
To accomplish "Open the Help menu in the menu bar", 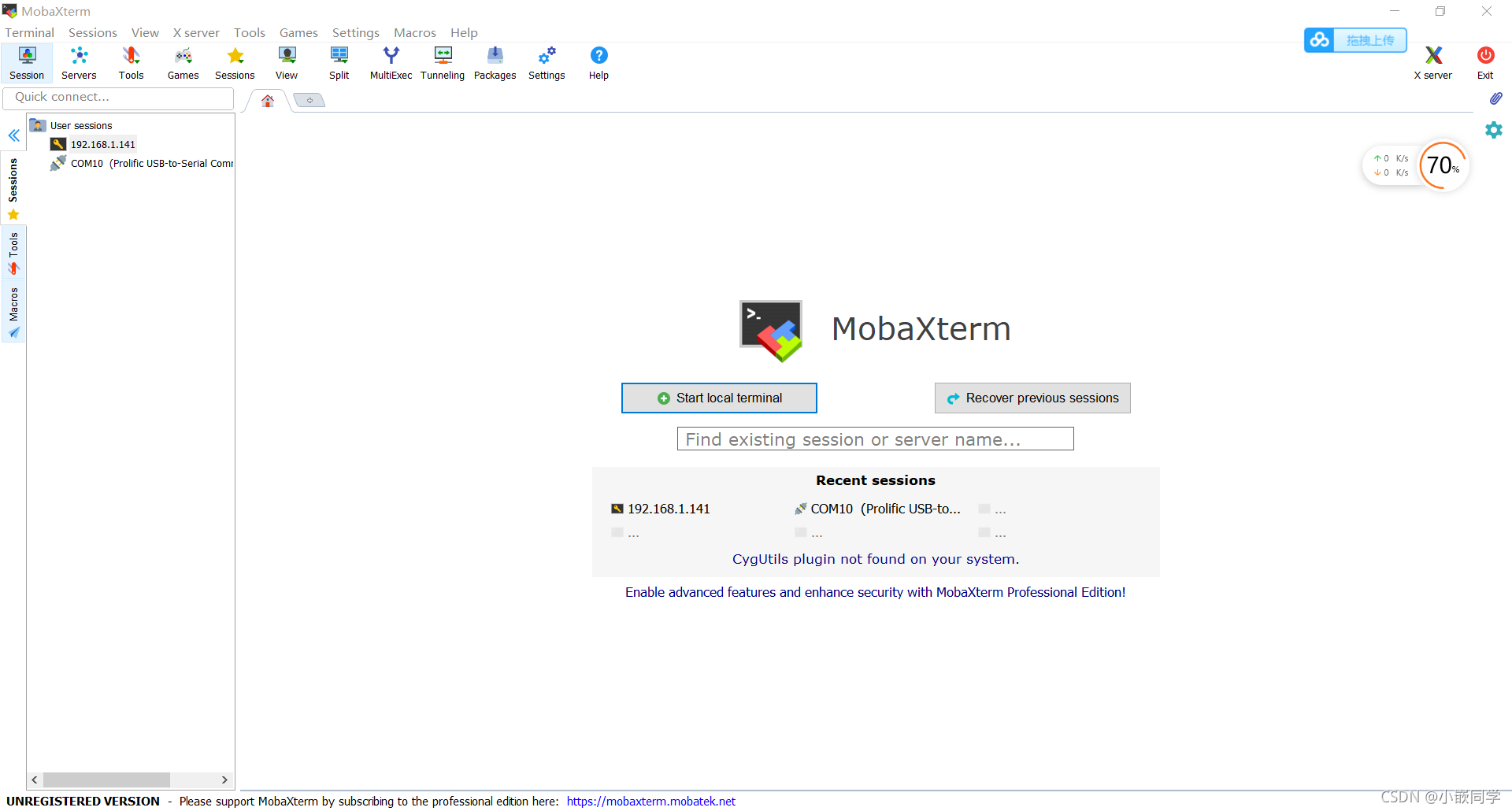I will point(464,32).
